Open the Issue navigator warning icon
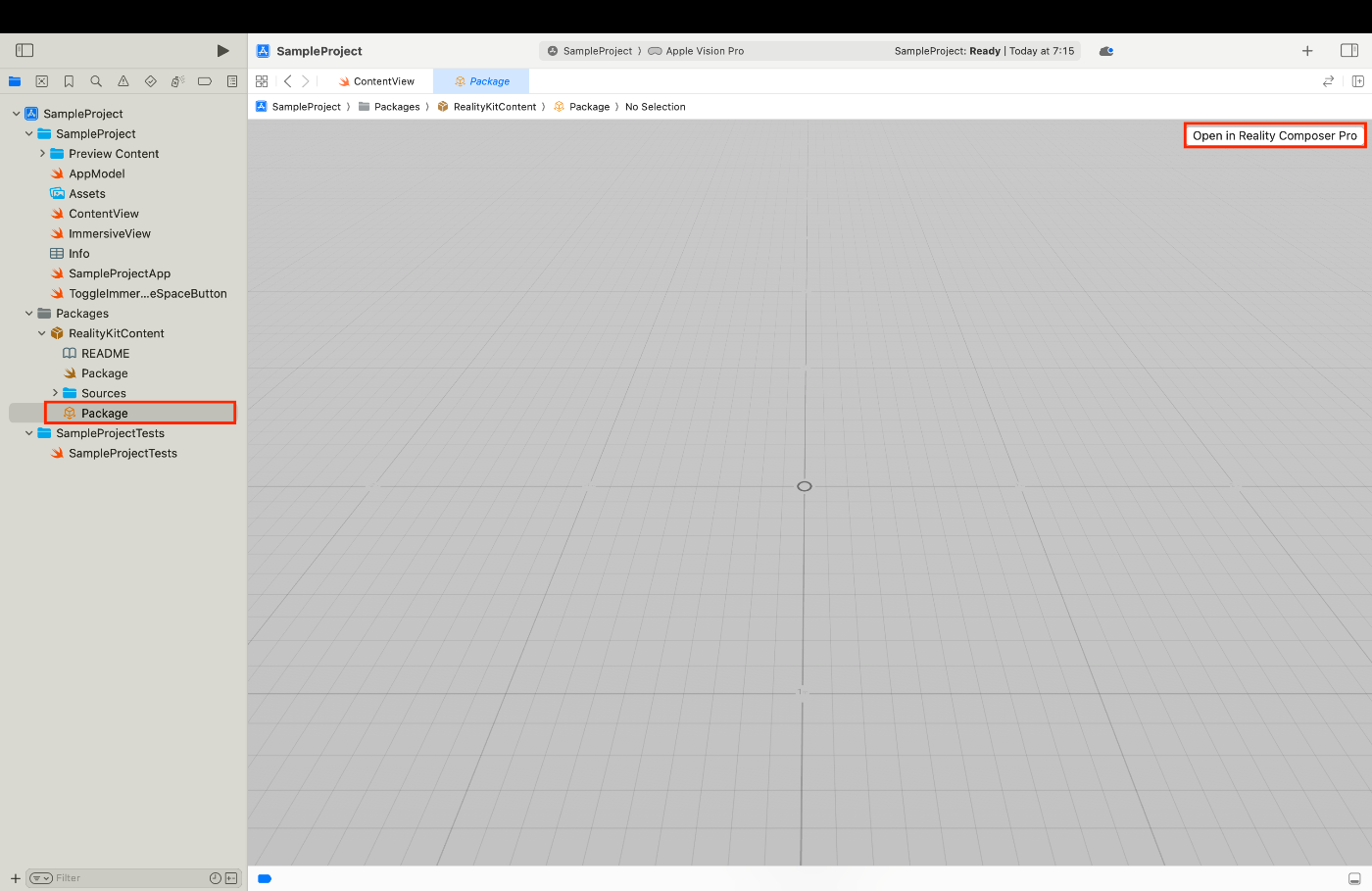The width and height of the screenshot is (1372, 891). point(123,81)
